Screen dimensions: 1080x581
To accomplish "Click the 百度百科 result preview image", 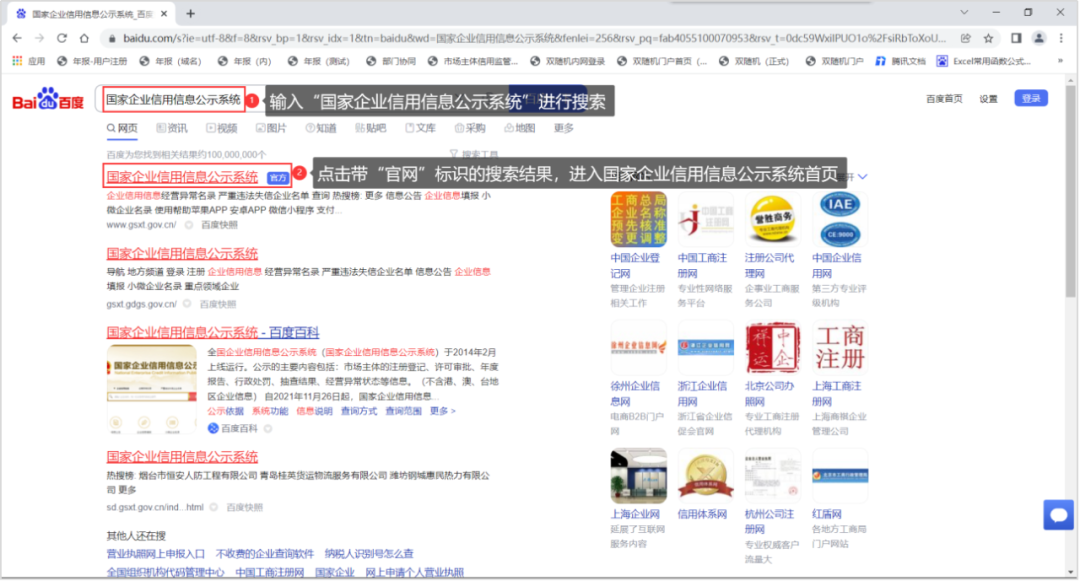I will (152, 390).
